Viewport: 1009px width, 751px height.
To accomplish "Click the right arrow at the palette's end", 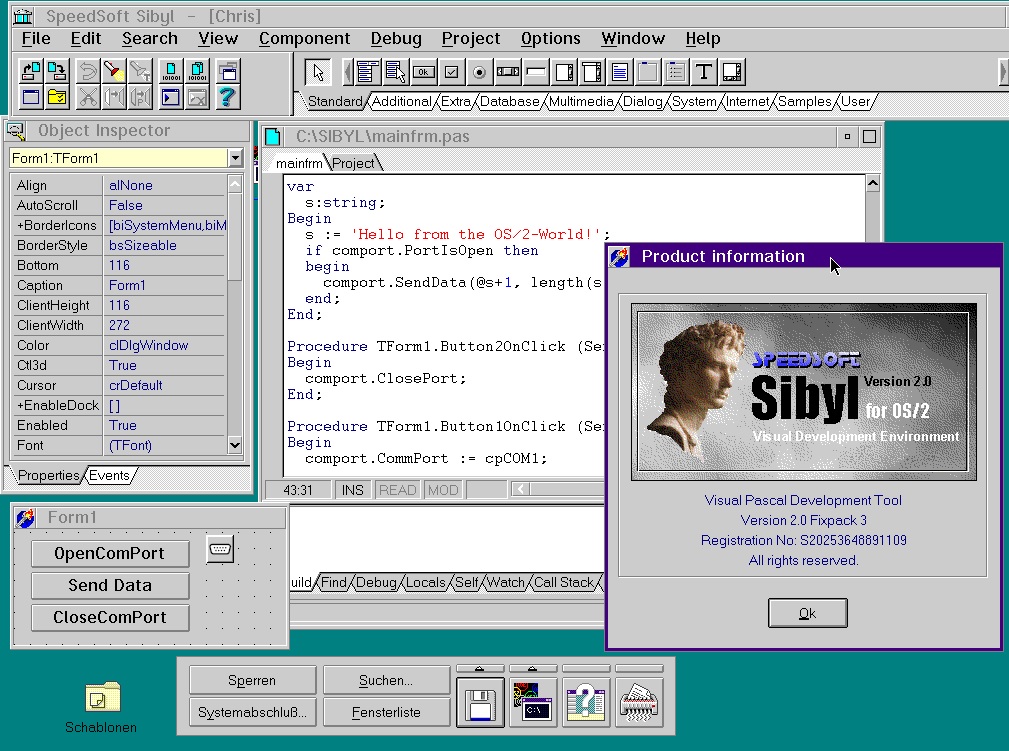I will tap(1003, 72).
